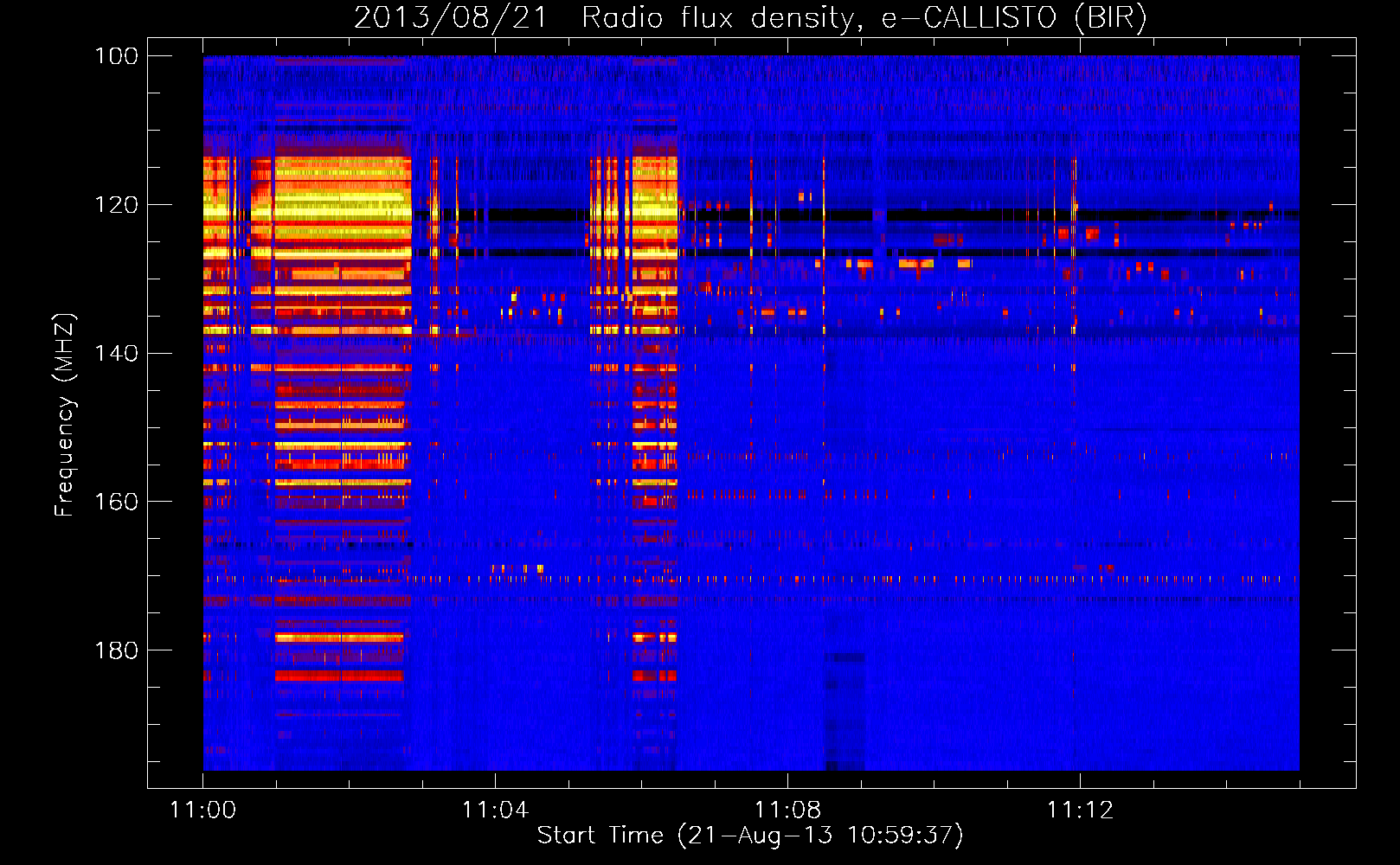Click the frequency tick label '180'
Viewport: 1400px width, 865px height.
point(116,650)
